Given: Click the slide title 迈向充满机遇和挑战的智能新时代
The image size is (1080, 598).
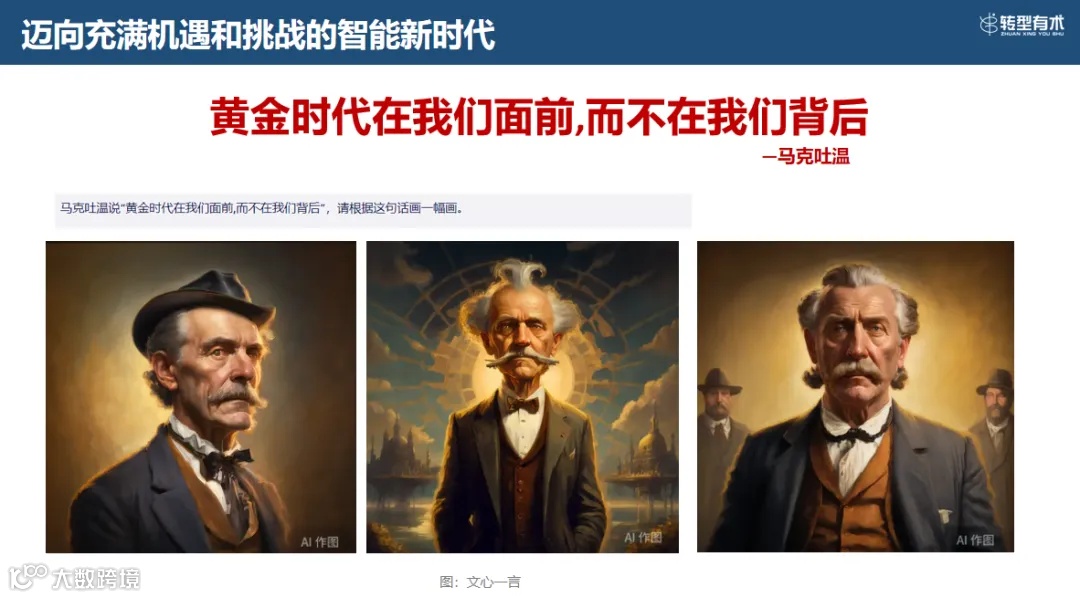Looking at the screenshot, I should click(x=258, y=34).
